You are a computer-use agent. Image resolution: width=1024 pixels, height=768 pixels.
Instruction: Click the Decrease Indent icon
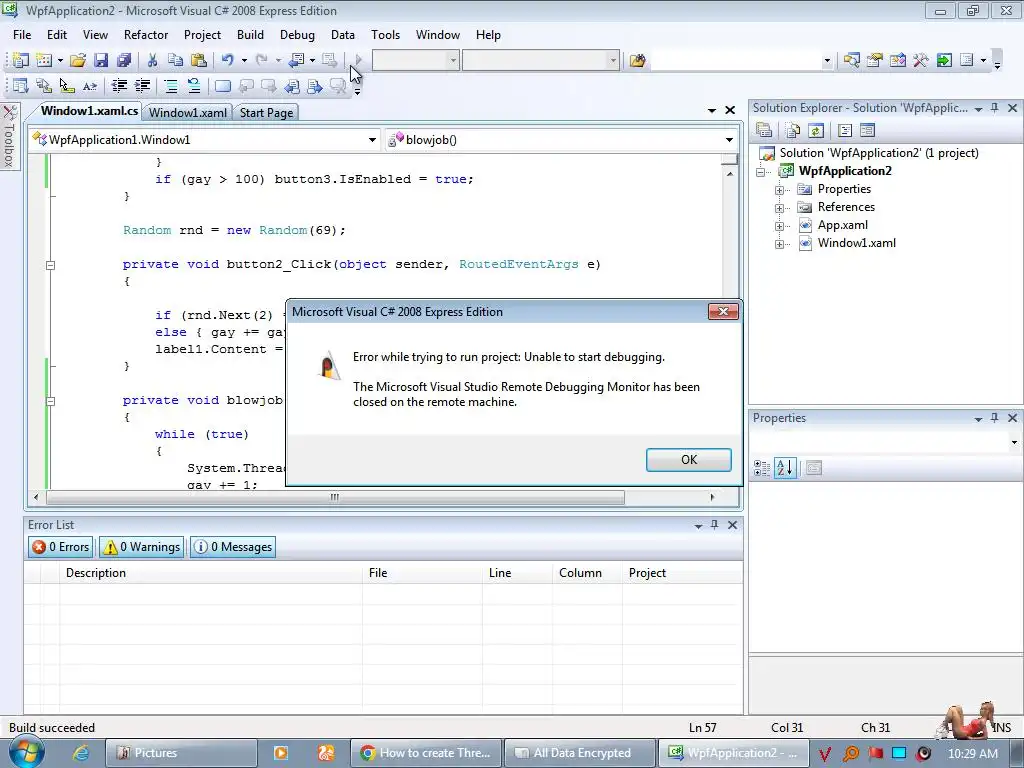(119, 86)
